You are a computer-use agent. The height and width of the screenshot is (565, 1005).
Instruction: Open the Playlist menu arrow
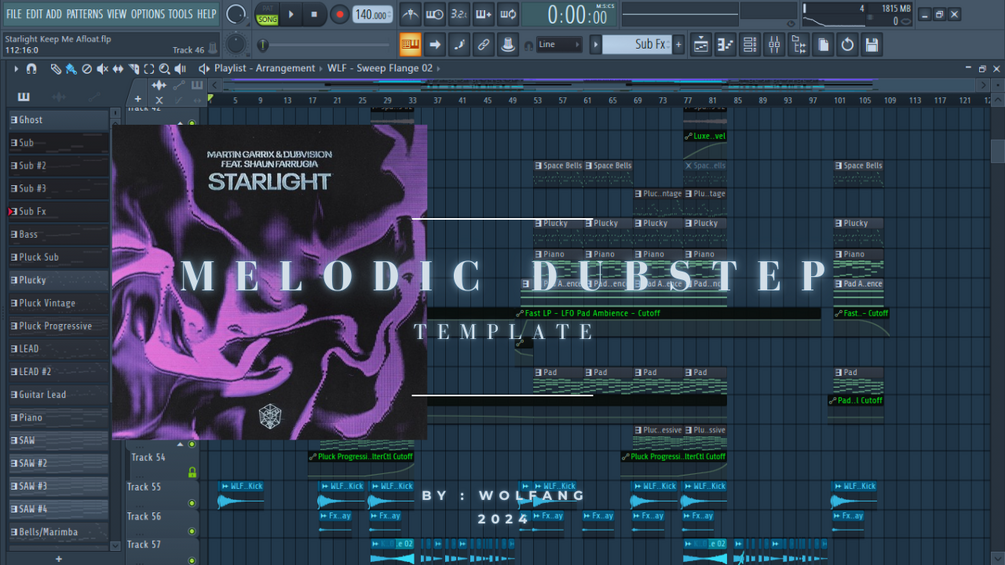[16, 69]
